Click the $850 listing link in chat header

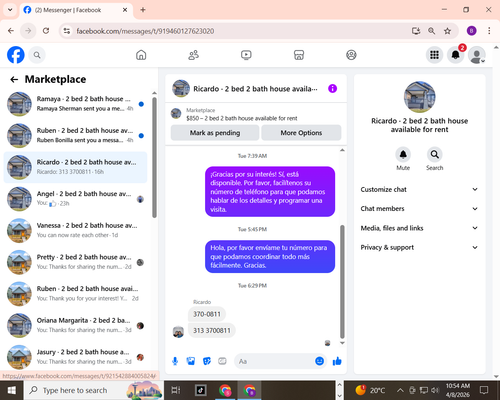click(x=242, y=118)
